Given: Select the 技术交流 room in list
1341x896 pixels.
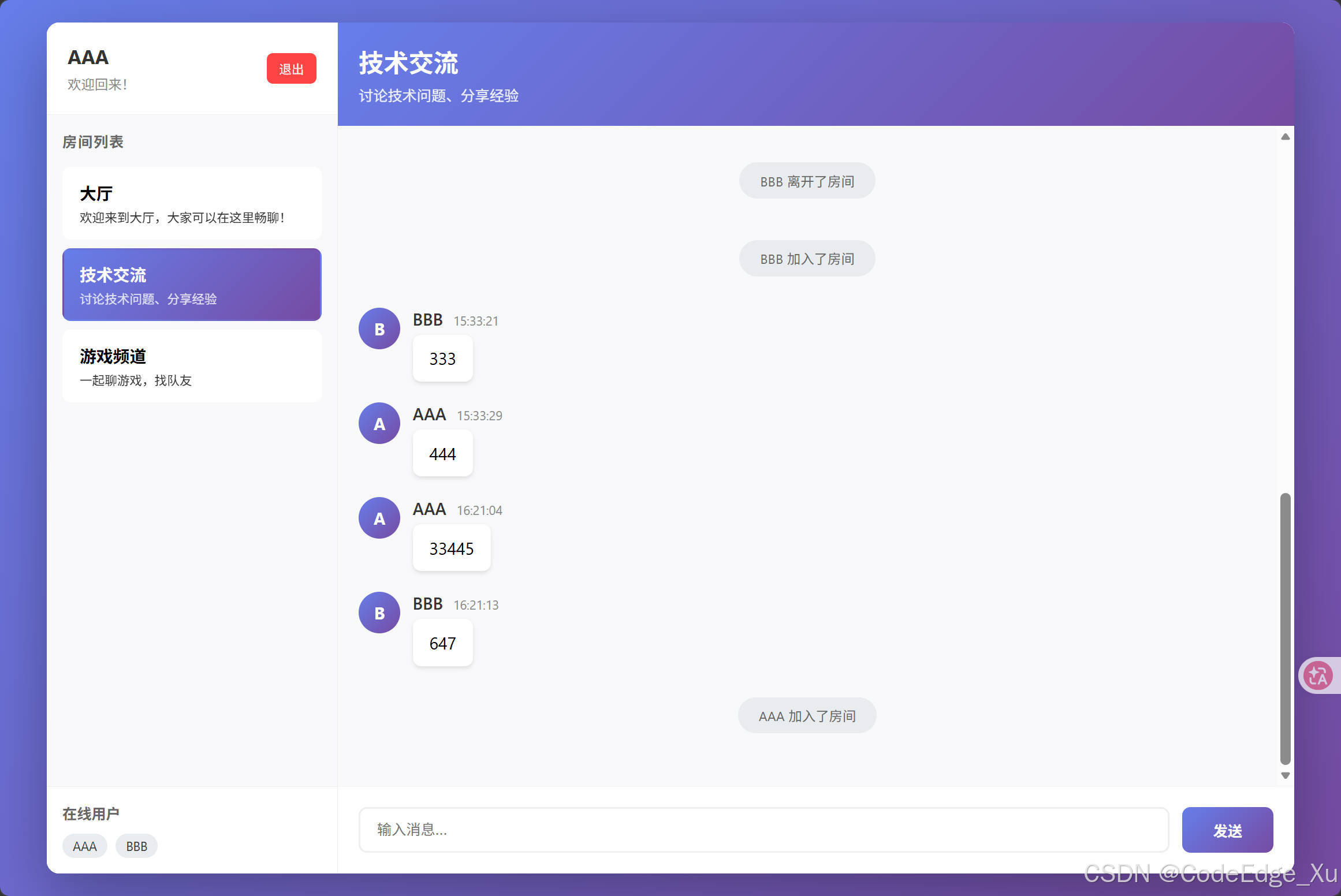Looking at the screenshot, I should tap(192, 285).
